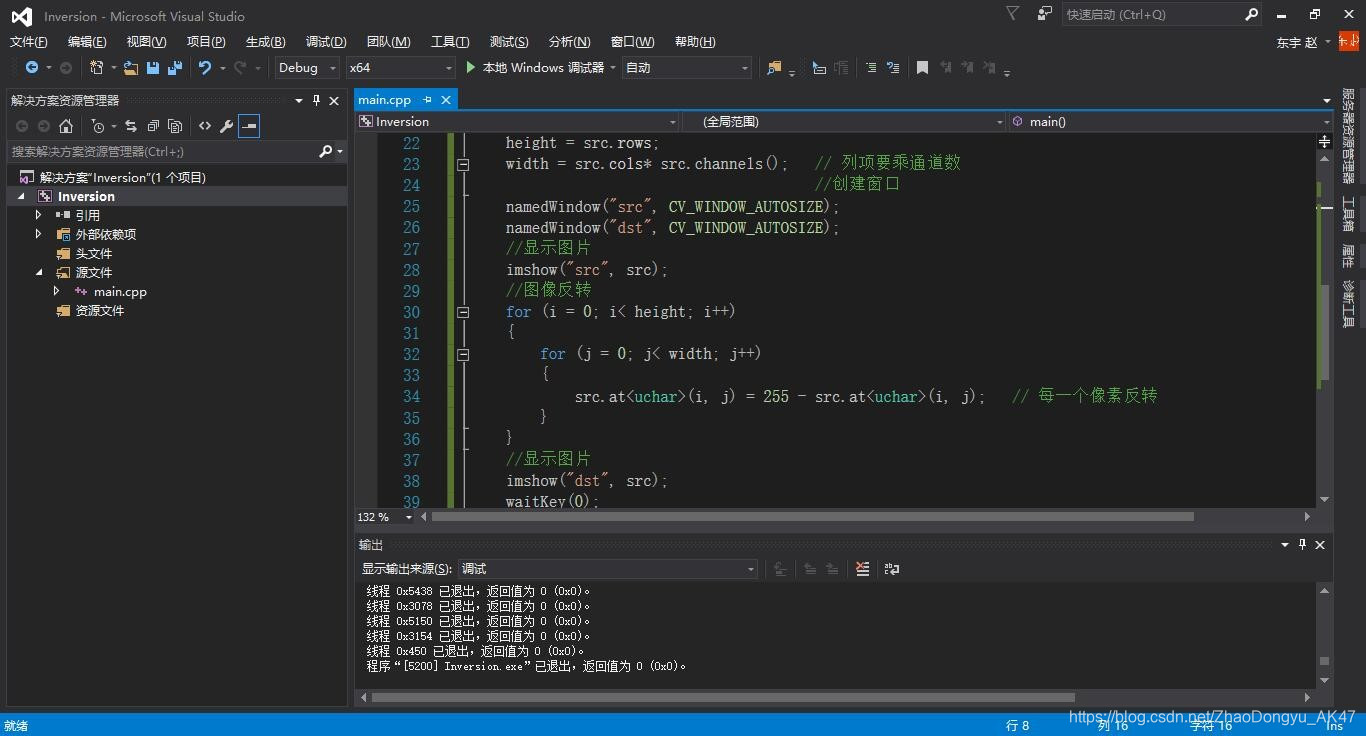Click the View Code icon in Solution Explorer
The height and width of the screenshot is (736, 1366).
pyautogui.click(x=205, y=126)
